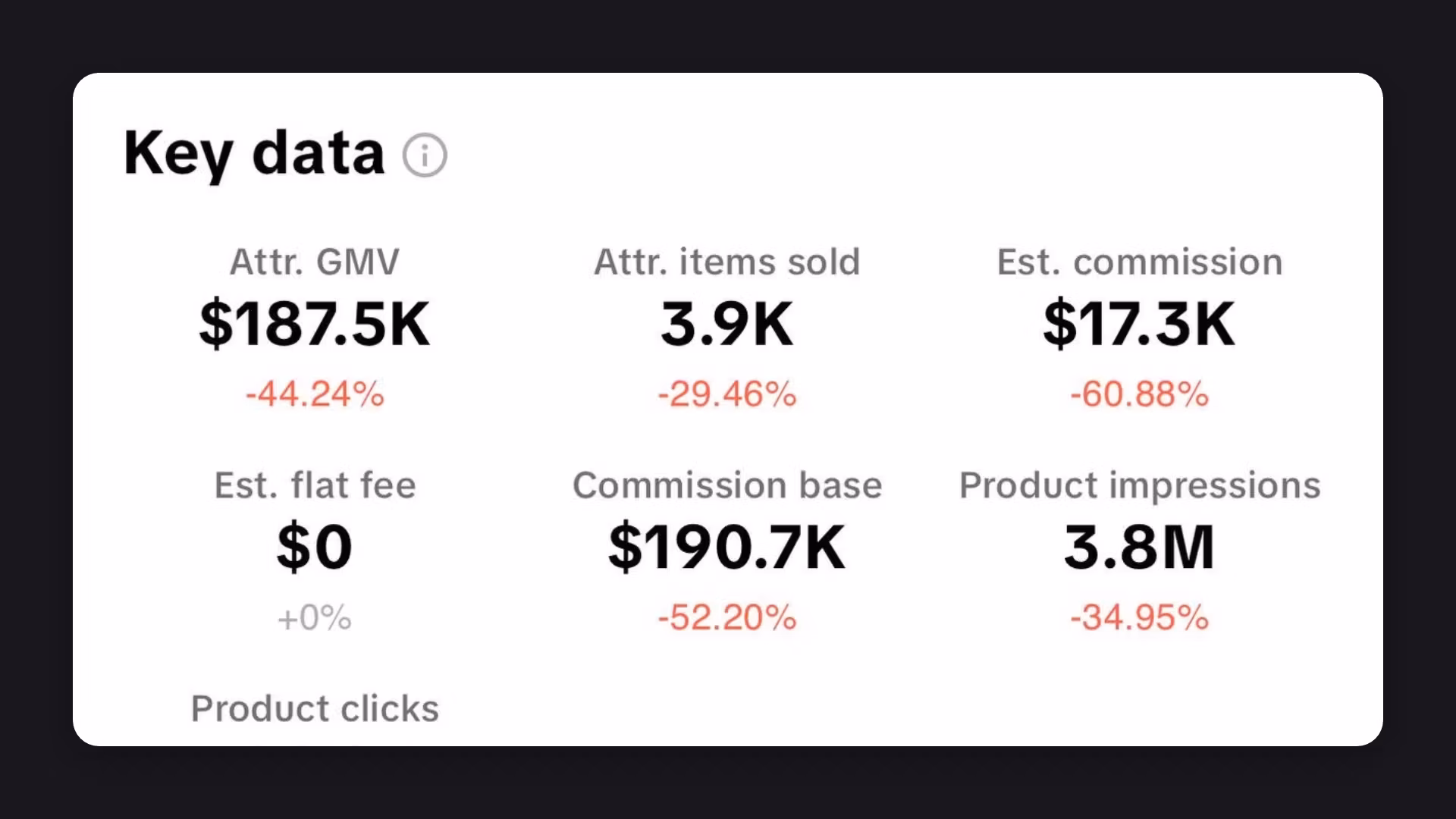This screenshot has height=819, width=1456.
Task: Click the $0 flat fee value
Action: pos(315,548)
